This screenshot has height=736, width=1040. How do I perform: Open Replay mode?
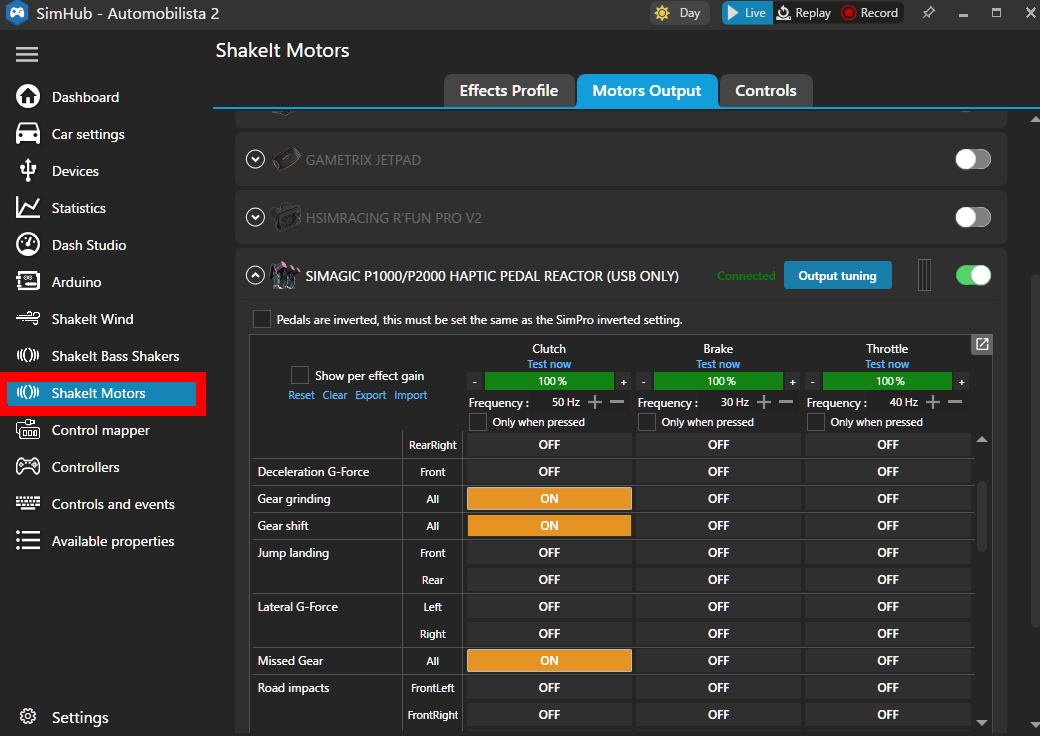pyautogui.click(x=804, y=13)
